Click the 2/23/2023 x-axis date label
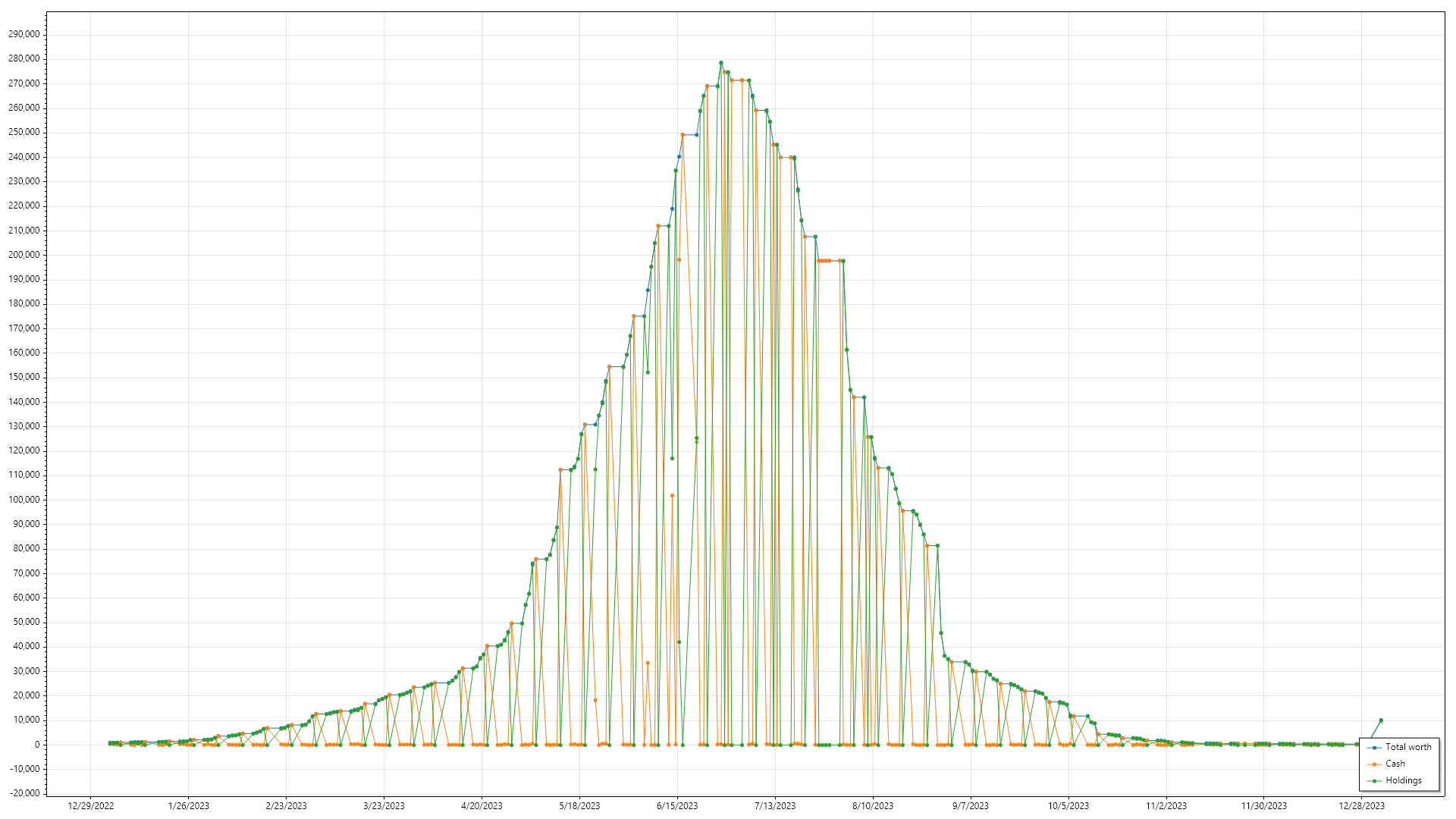Image resolution: width=1456 pixels, height=819 pixels. tap(286, 806)
